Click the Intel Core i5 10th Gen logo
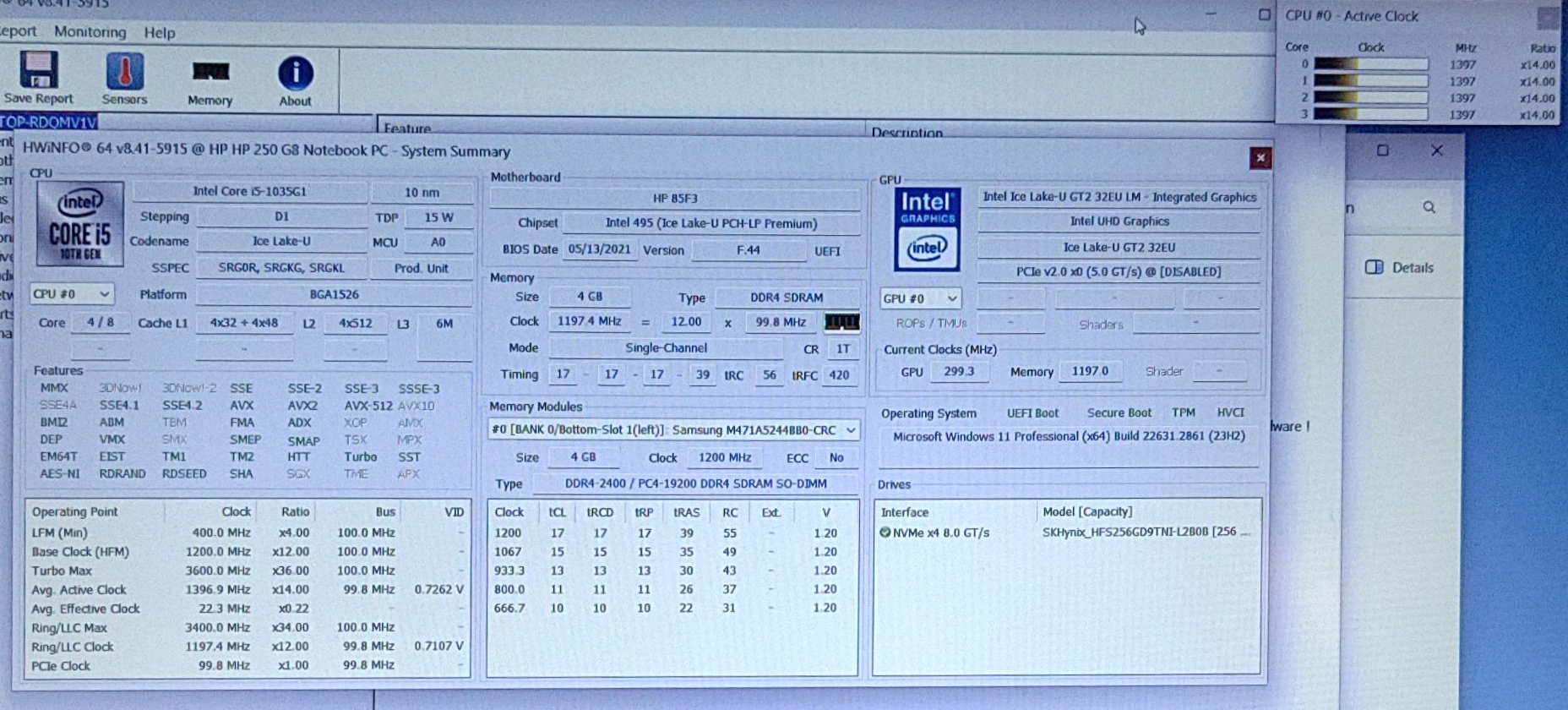This screenshot has height=710, width=1568. coord(80,224)
